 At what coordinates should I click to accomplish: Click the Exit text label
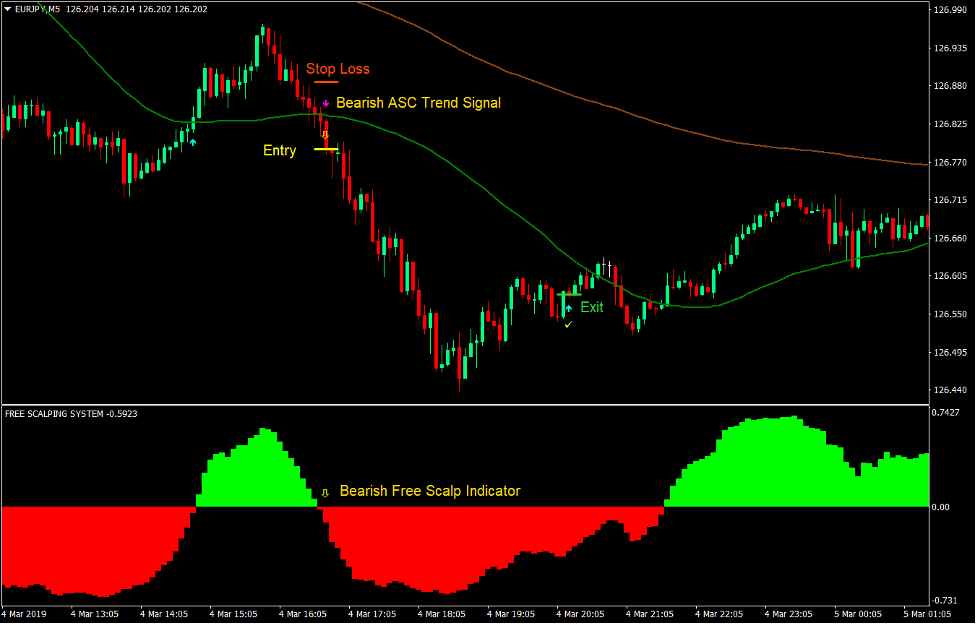(x=592, y=307)
